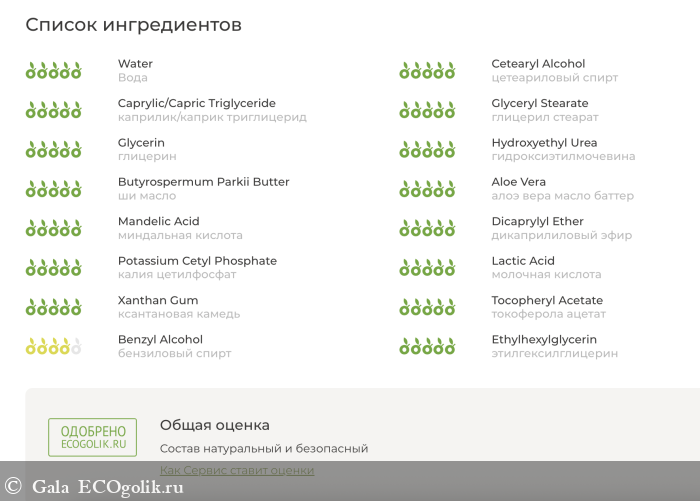Open the Hydroxyethyl Urea ingredient entry
Screen dimensions: 700x501
point(544,143)
